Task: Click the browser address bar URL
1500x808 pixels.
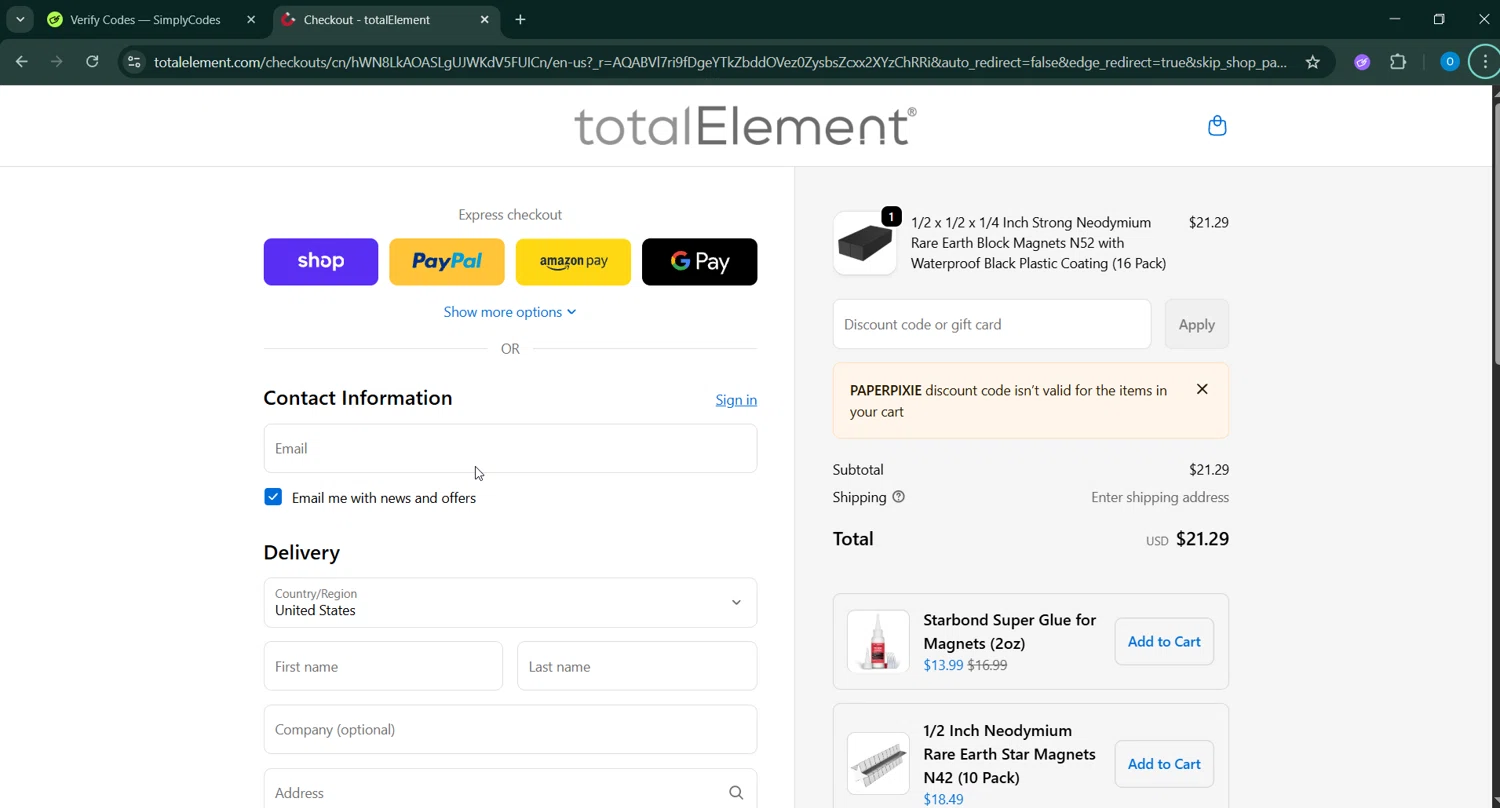Action: coord(720,62)
